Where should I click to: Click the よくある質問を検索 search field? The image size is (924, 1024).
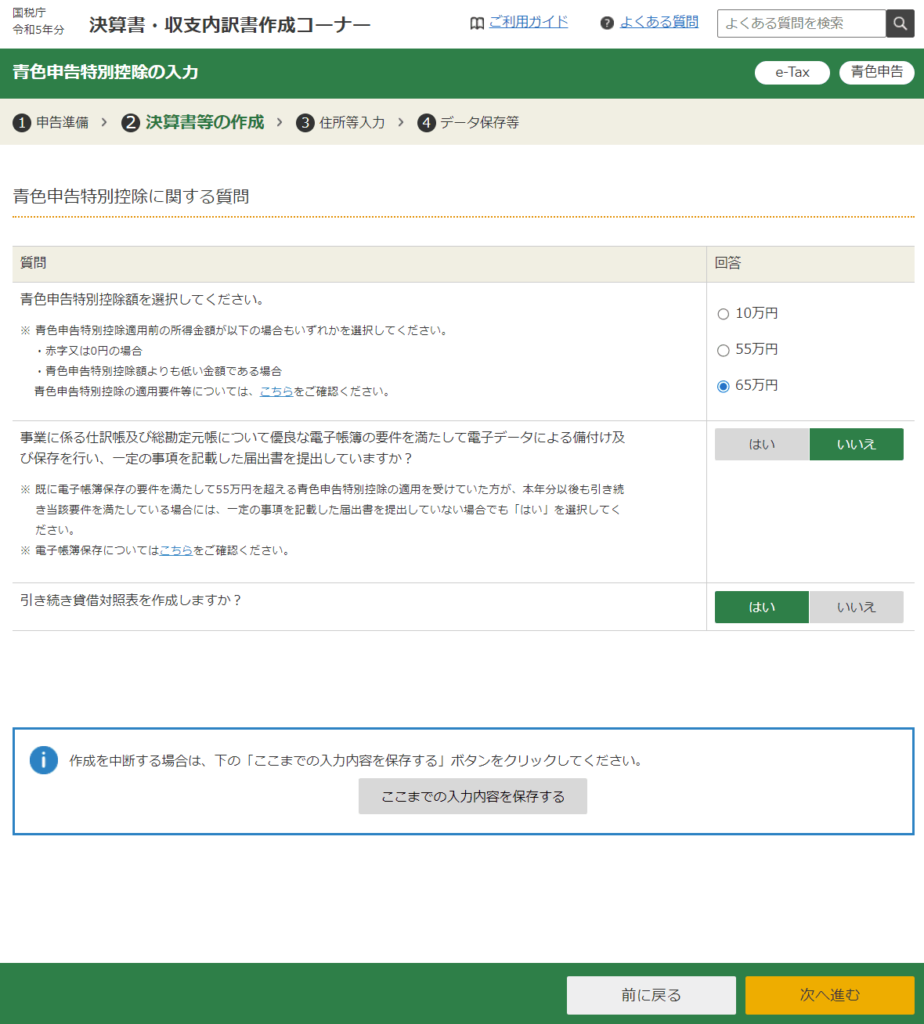[x=801, y=24]
